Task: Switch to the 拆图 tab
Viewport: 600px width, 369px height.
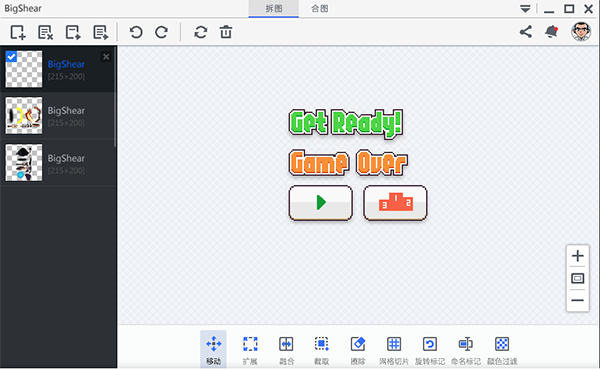Action: point(274,8)
